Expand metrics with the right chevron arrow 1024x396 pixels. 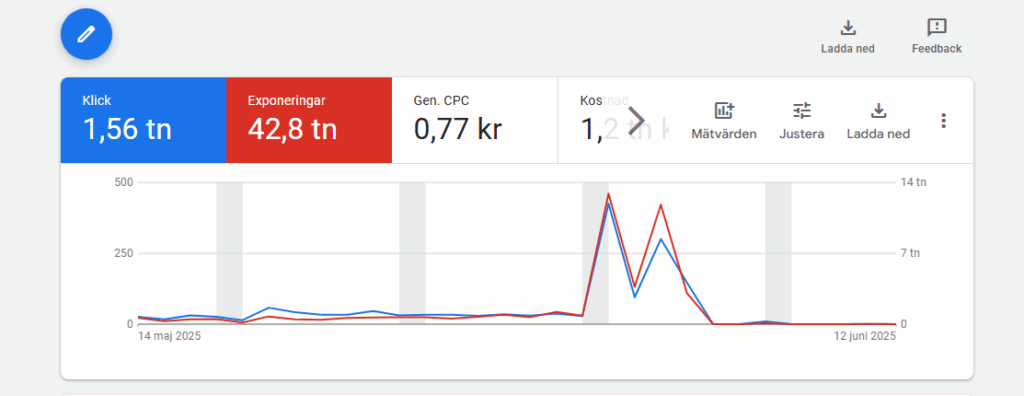[636, 120]
